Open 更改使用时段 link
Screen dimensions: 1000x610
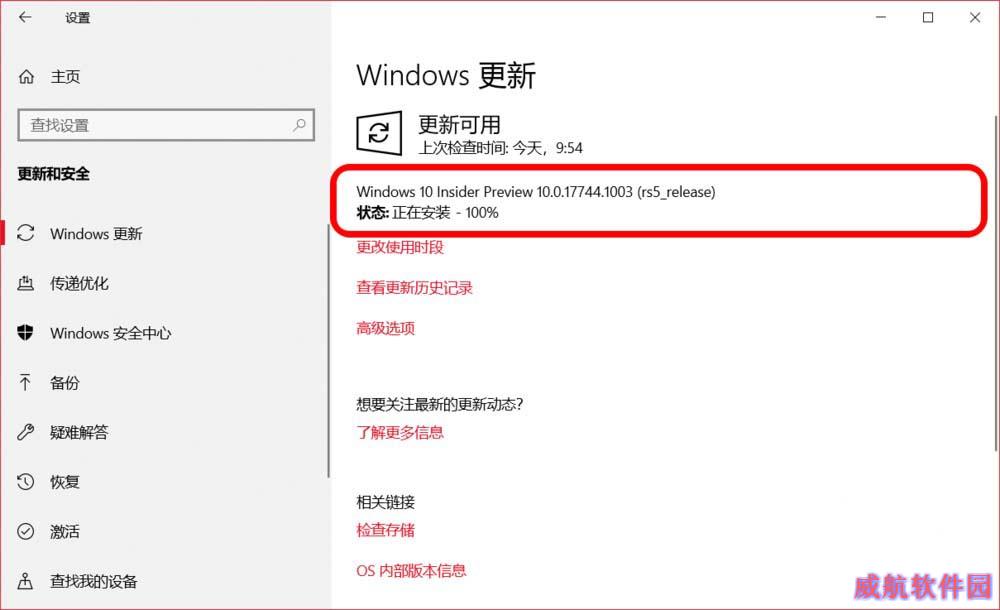click(400, 248)
